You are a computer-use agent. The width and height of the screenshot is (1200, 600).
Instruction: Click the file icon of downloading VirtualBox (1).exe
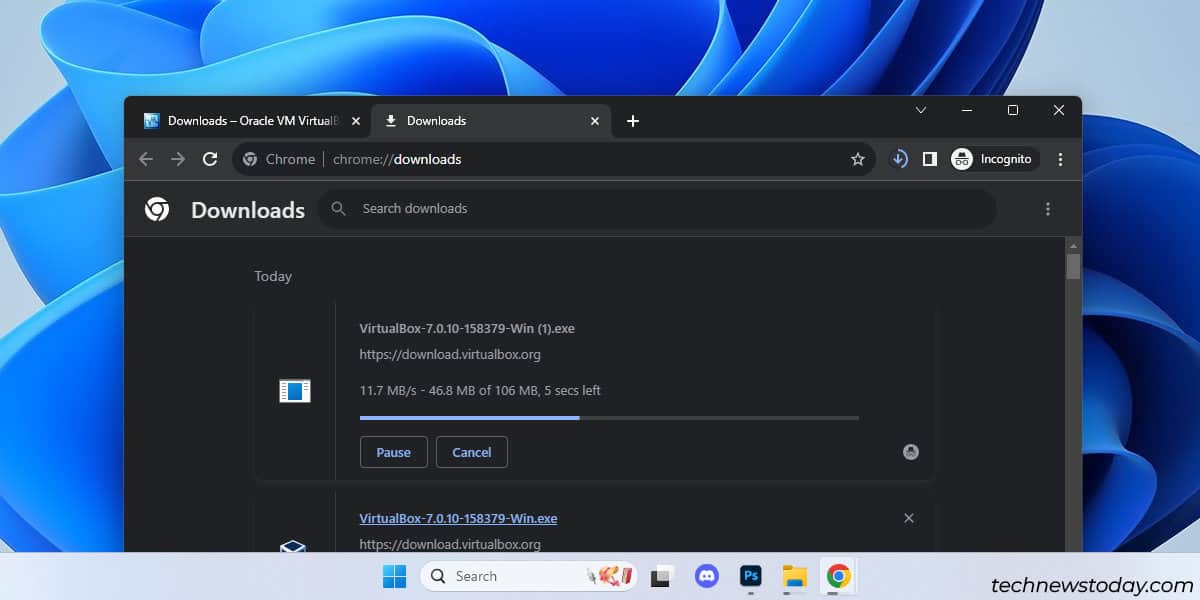point(295,391)
